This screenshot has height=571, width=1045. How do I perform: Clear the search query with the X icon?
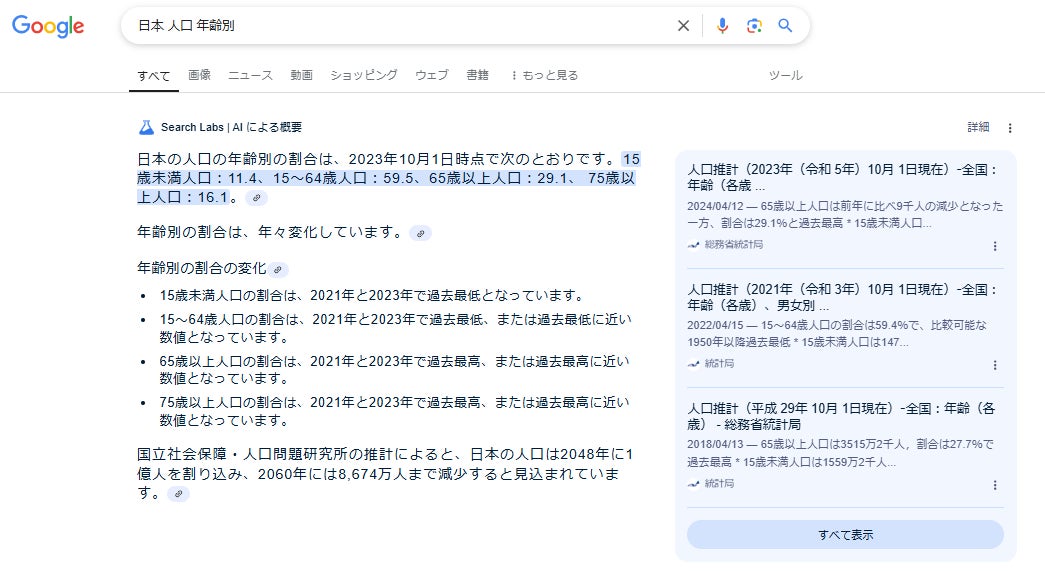[x=683, y=26]
